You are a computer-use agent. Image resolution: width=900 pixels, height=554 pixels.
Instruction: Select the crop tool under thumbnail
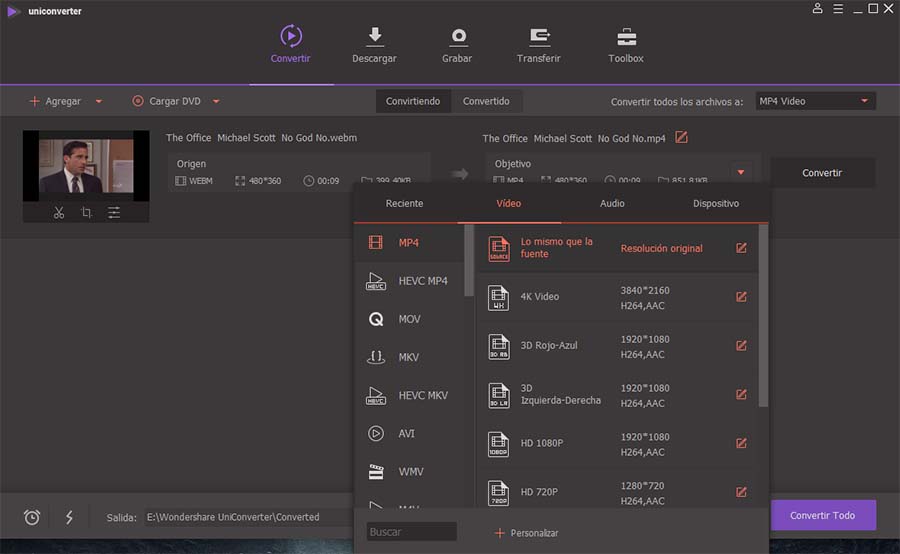tap(86, 213)
